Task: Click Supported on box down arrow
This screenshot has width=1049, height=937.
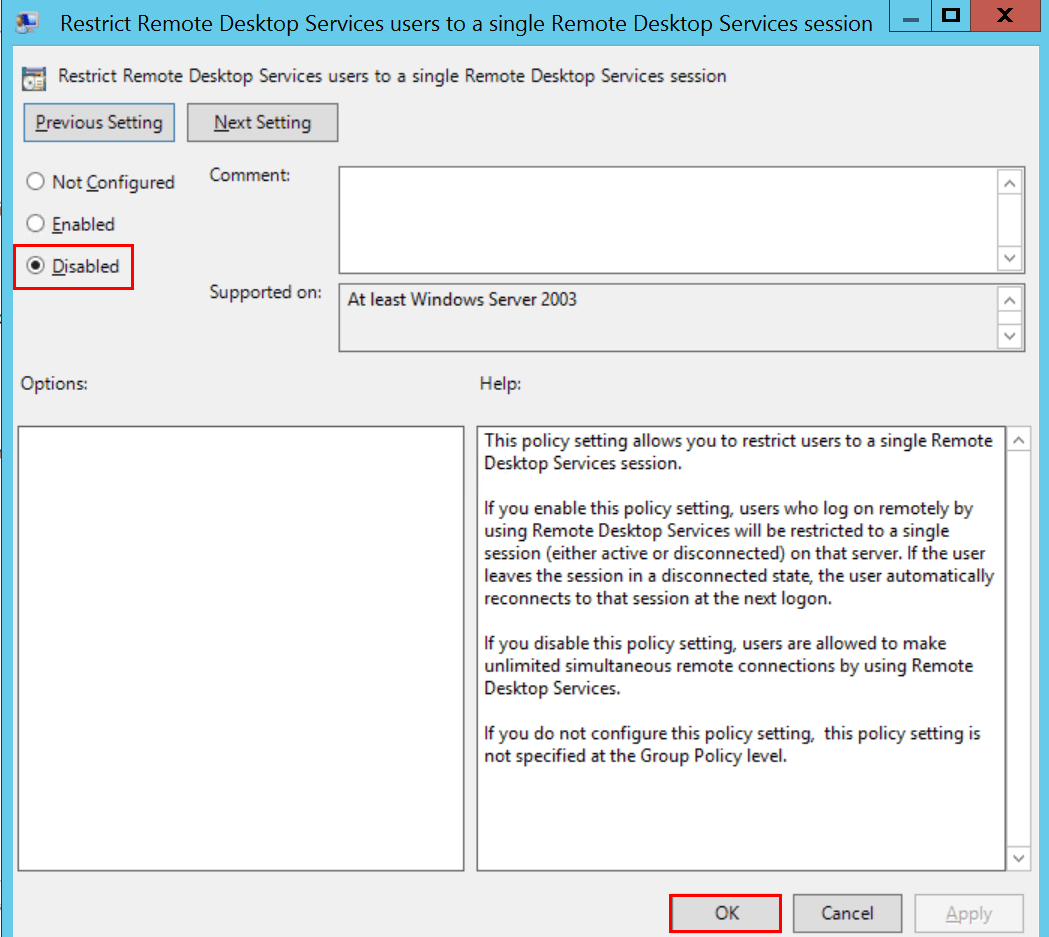Action: (1011, 336)
